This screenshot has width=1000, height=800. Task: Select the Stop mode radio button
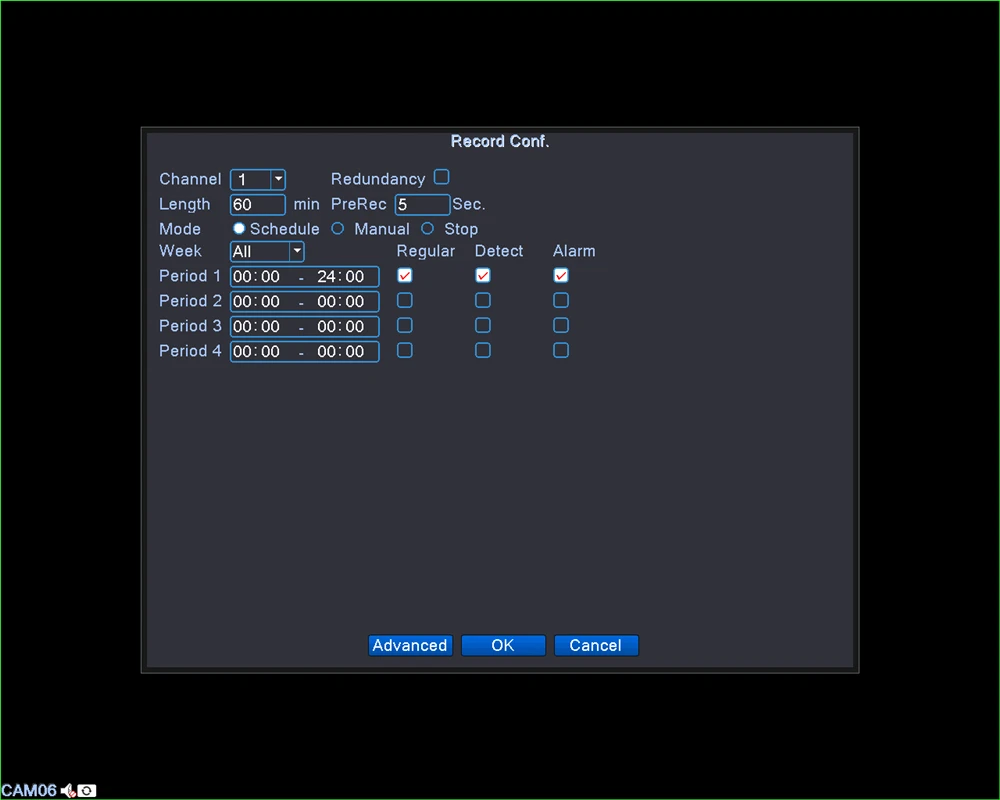[x=428, y=228]
